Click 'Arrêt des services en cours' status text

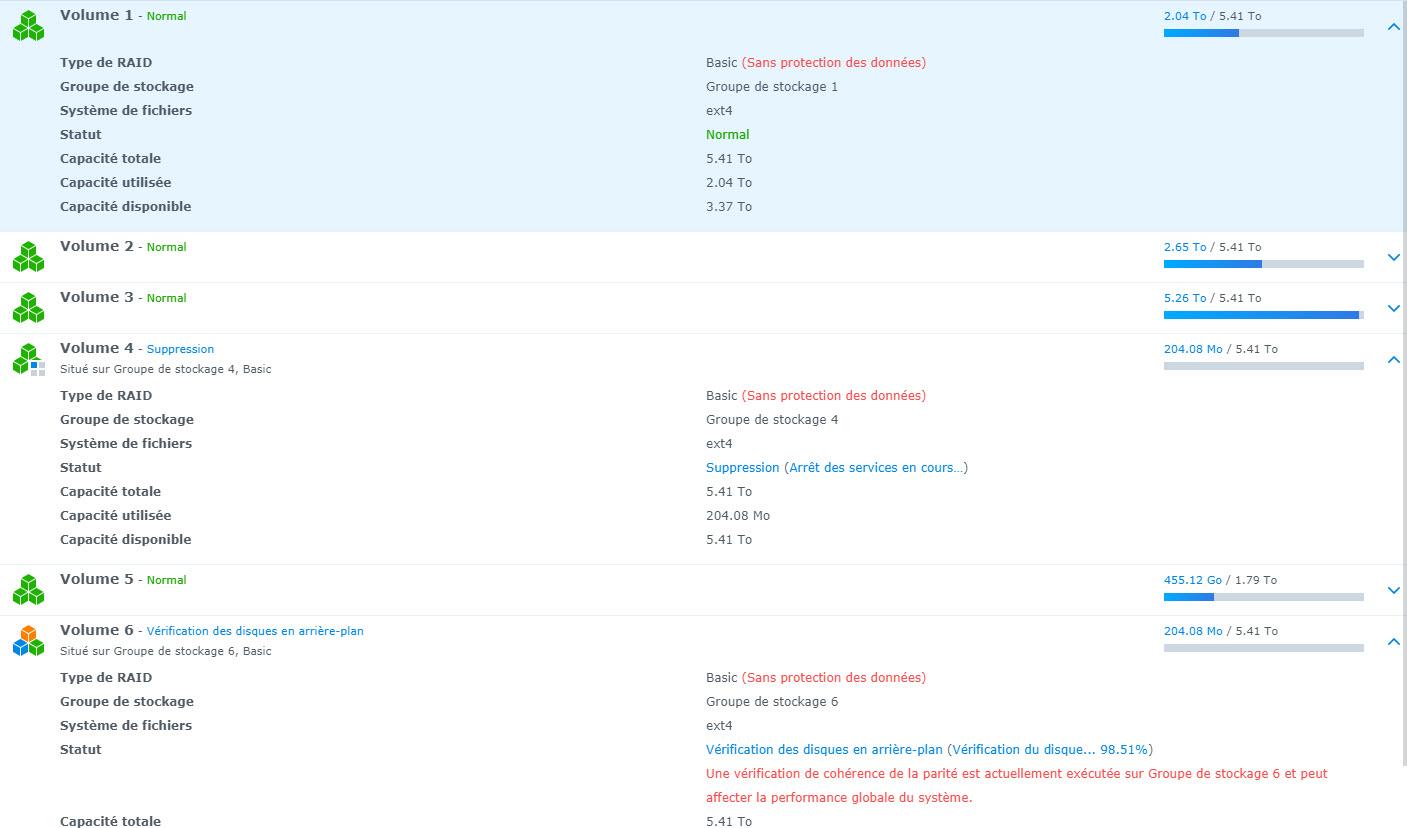pos(876,467)
